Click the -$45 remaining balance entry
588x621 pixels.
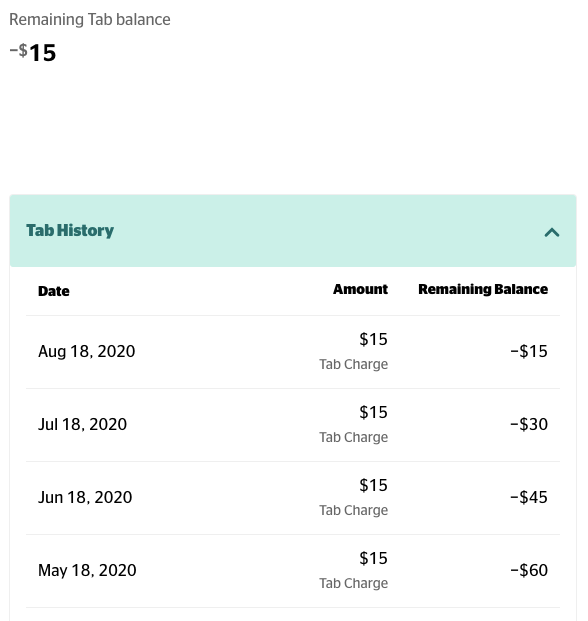point(529,497)
